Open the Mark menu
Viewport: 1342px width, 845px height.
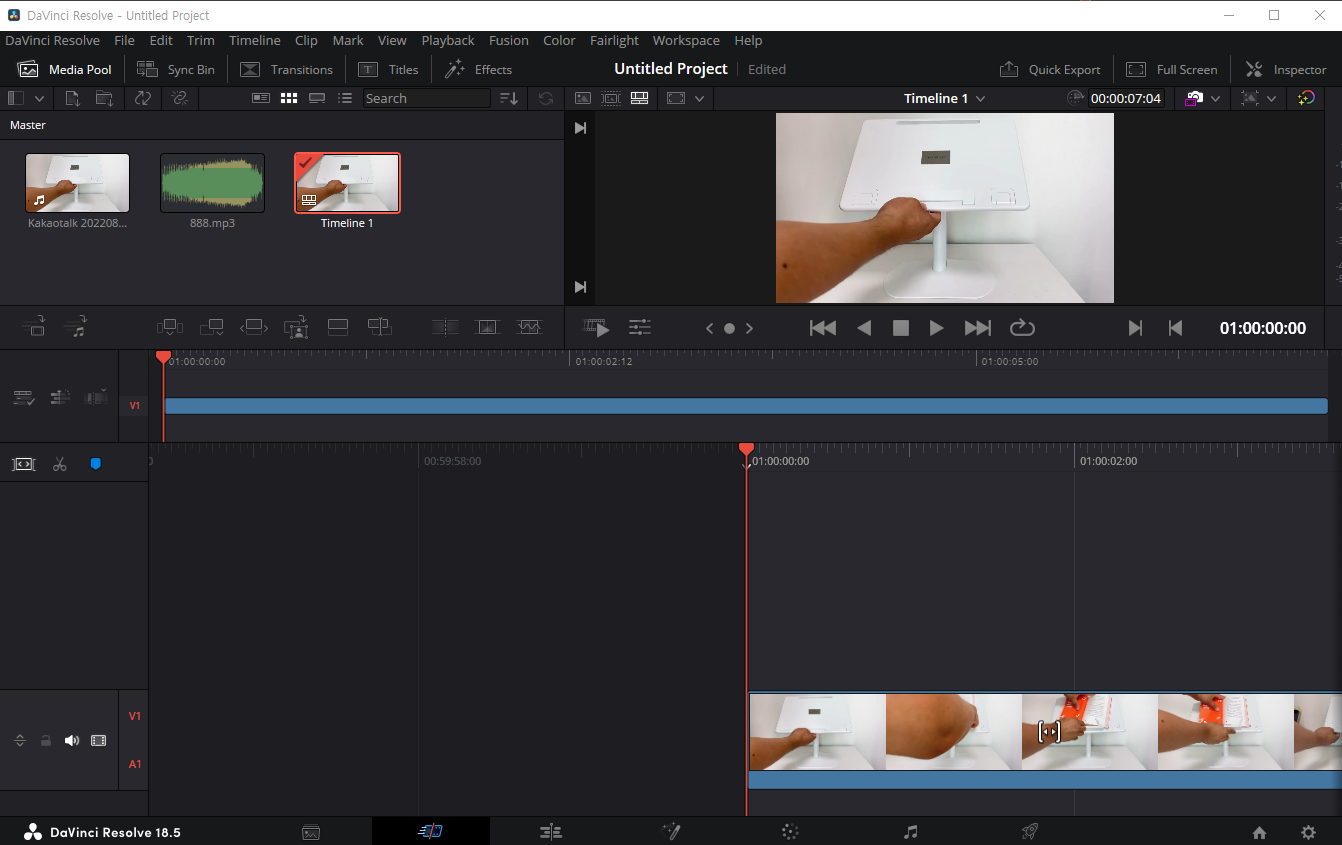pos(348,40)
